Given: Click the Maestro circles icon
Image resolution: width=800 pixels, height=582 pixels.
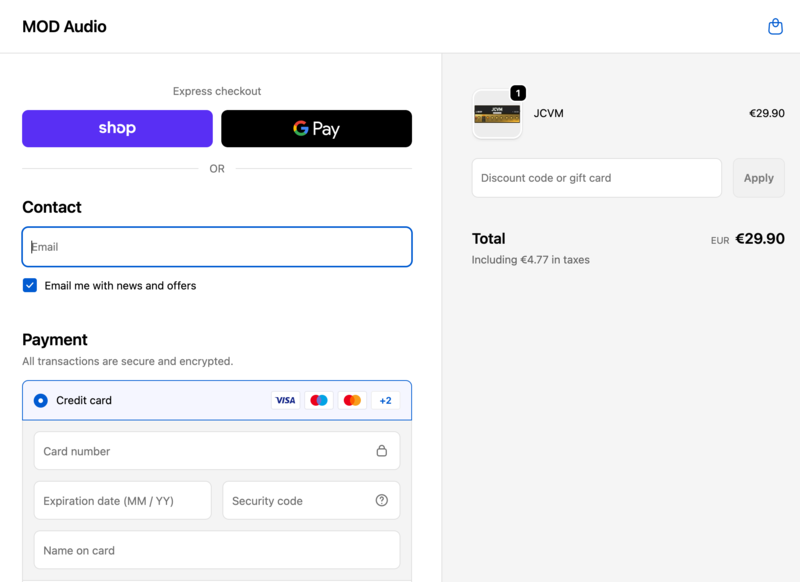Looking at the screenshot, I should click(x=318, y=400).
